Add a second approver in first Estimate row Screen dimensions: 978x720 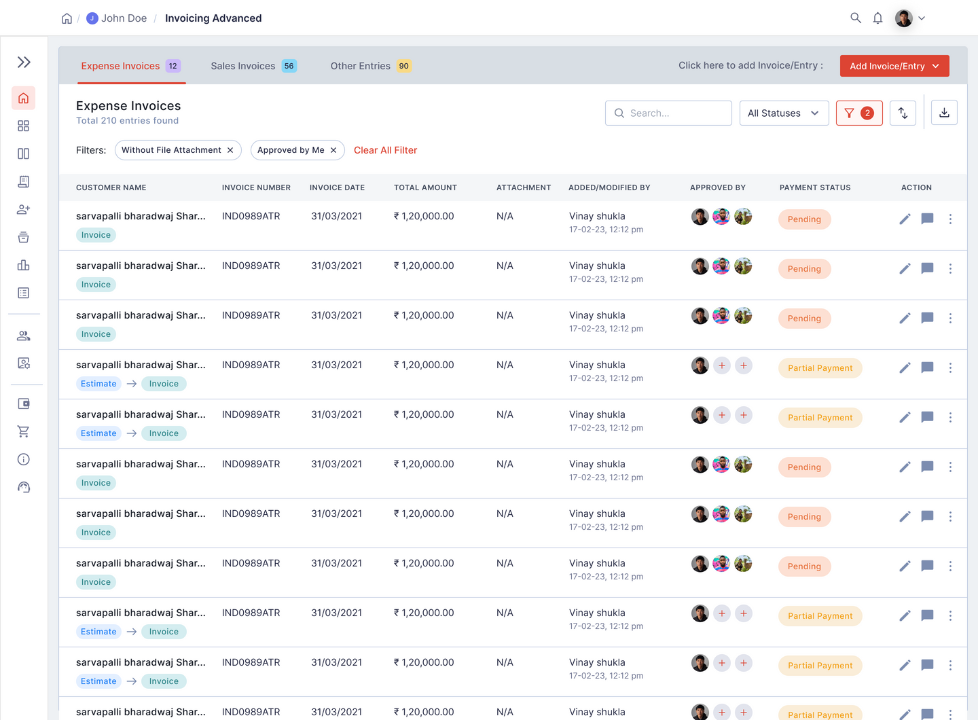point(722,366)
